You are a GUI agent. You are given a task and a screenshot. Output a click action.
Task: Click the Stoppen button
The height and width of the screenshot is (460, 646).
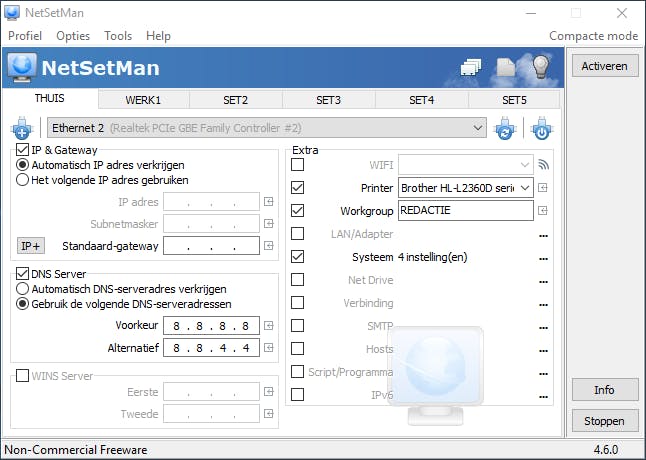tap(605, 421)
